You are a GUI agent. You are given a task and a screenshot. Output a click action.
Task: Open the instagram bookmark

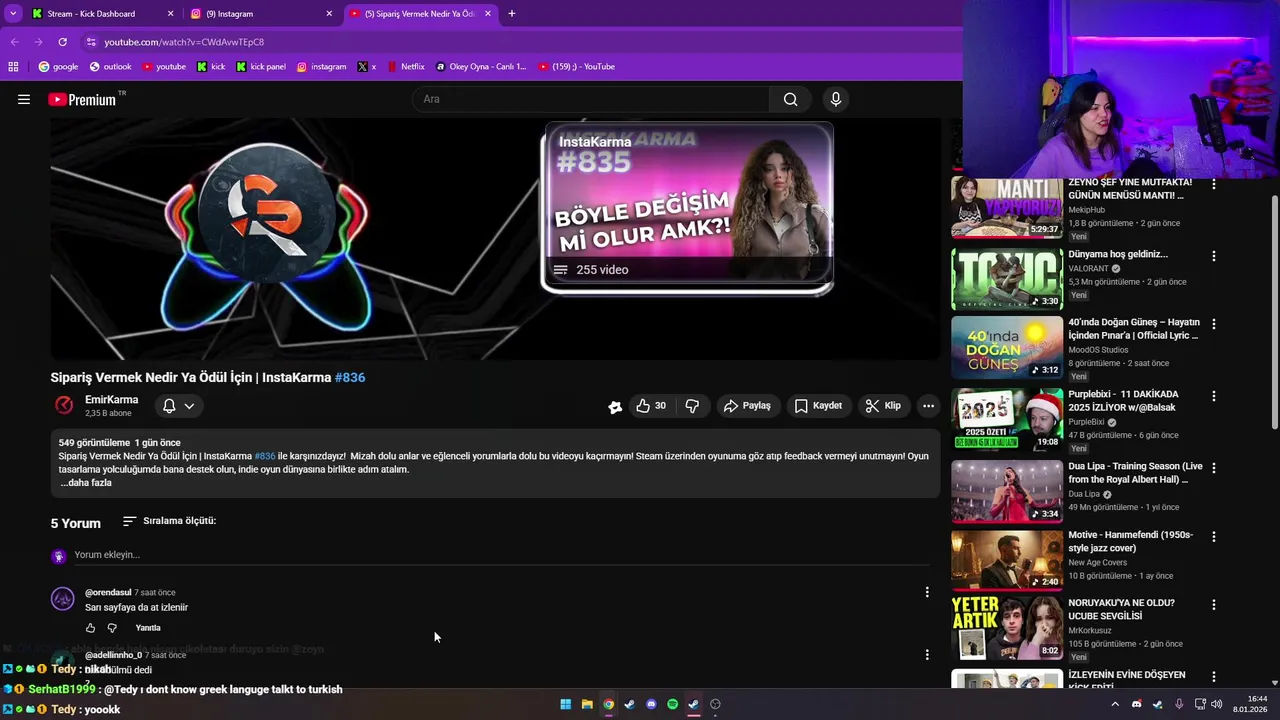pos(321,67)
